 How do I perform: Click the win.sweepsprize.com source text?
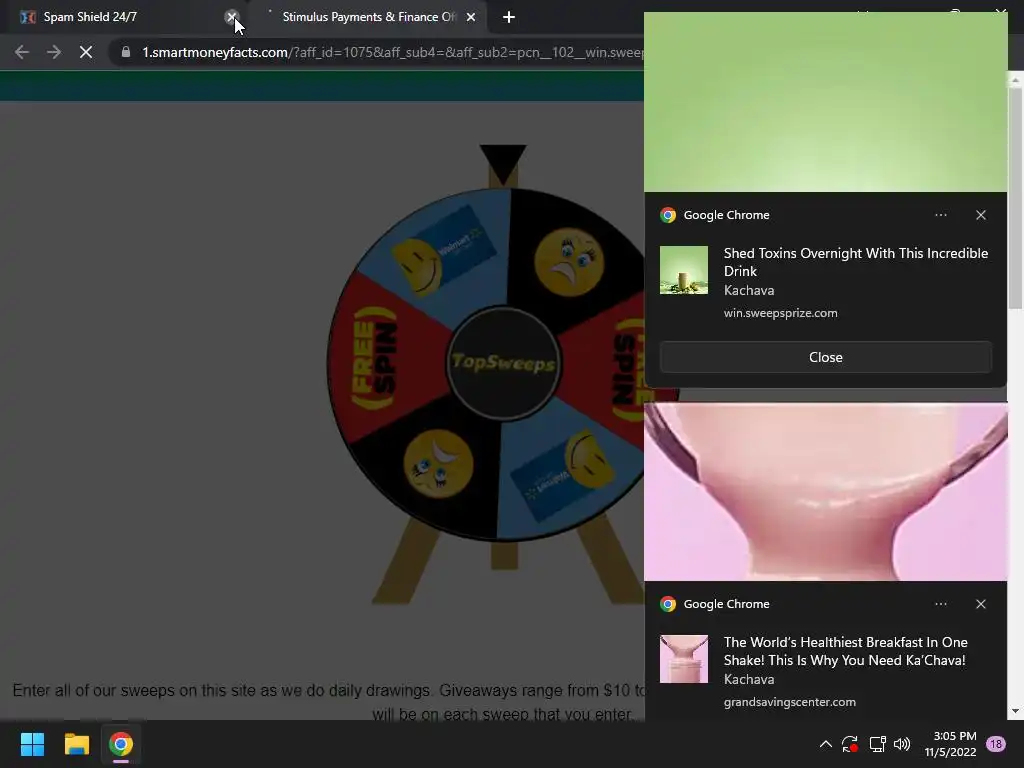[x=780, y=313]
